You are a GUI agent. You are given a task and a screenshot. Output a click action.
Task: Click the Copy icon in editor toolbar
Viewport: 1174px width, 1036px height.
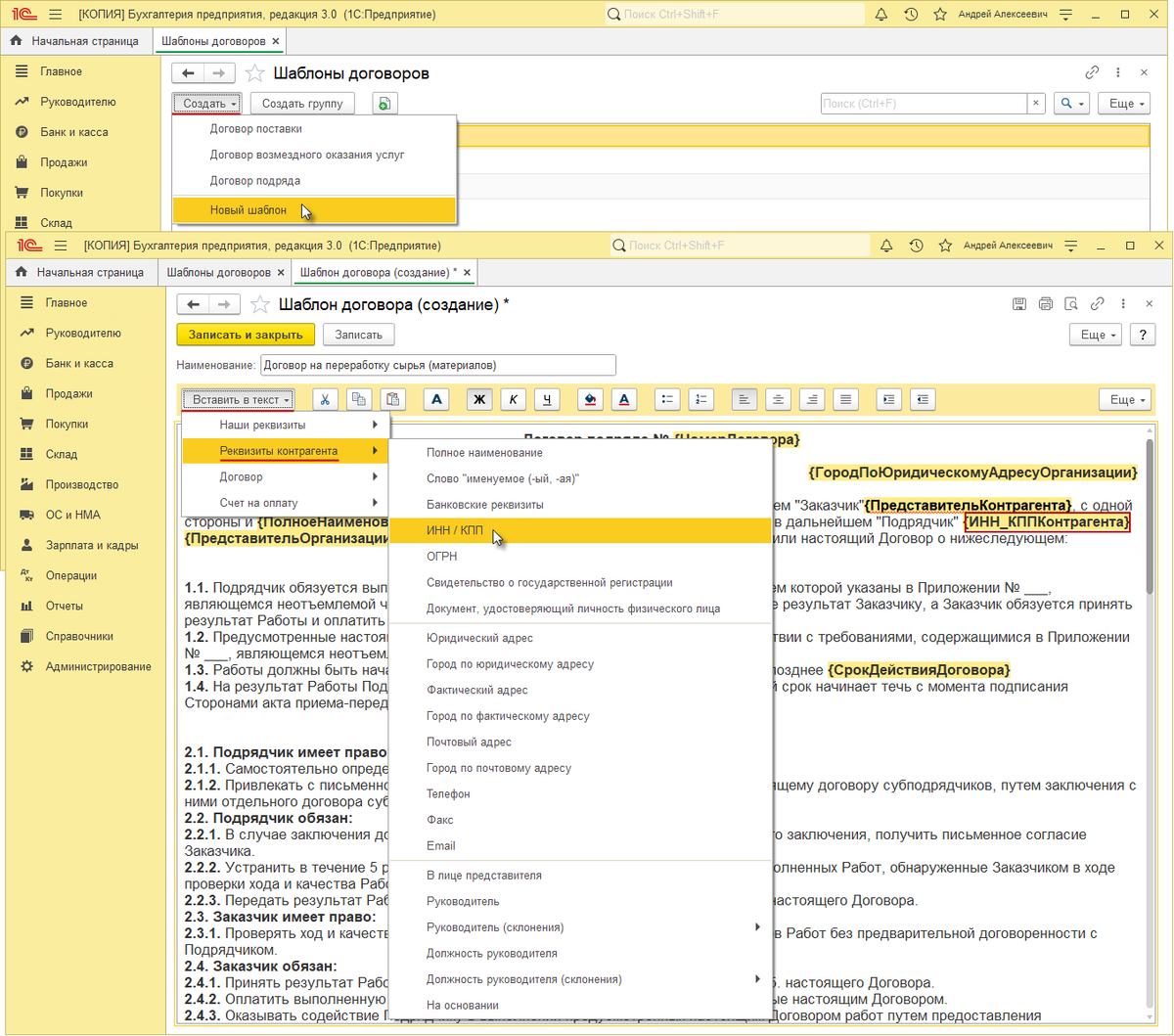click(359, 399)
